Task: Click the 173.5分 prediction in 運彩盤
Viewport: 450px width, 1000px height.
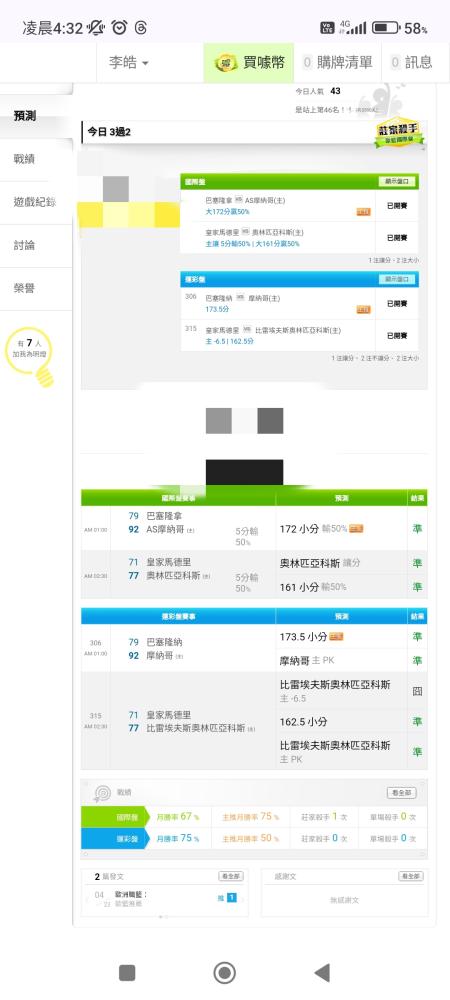Action: [x=217, y=309]
